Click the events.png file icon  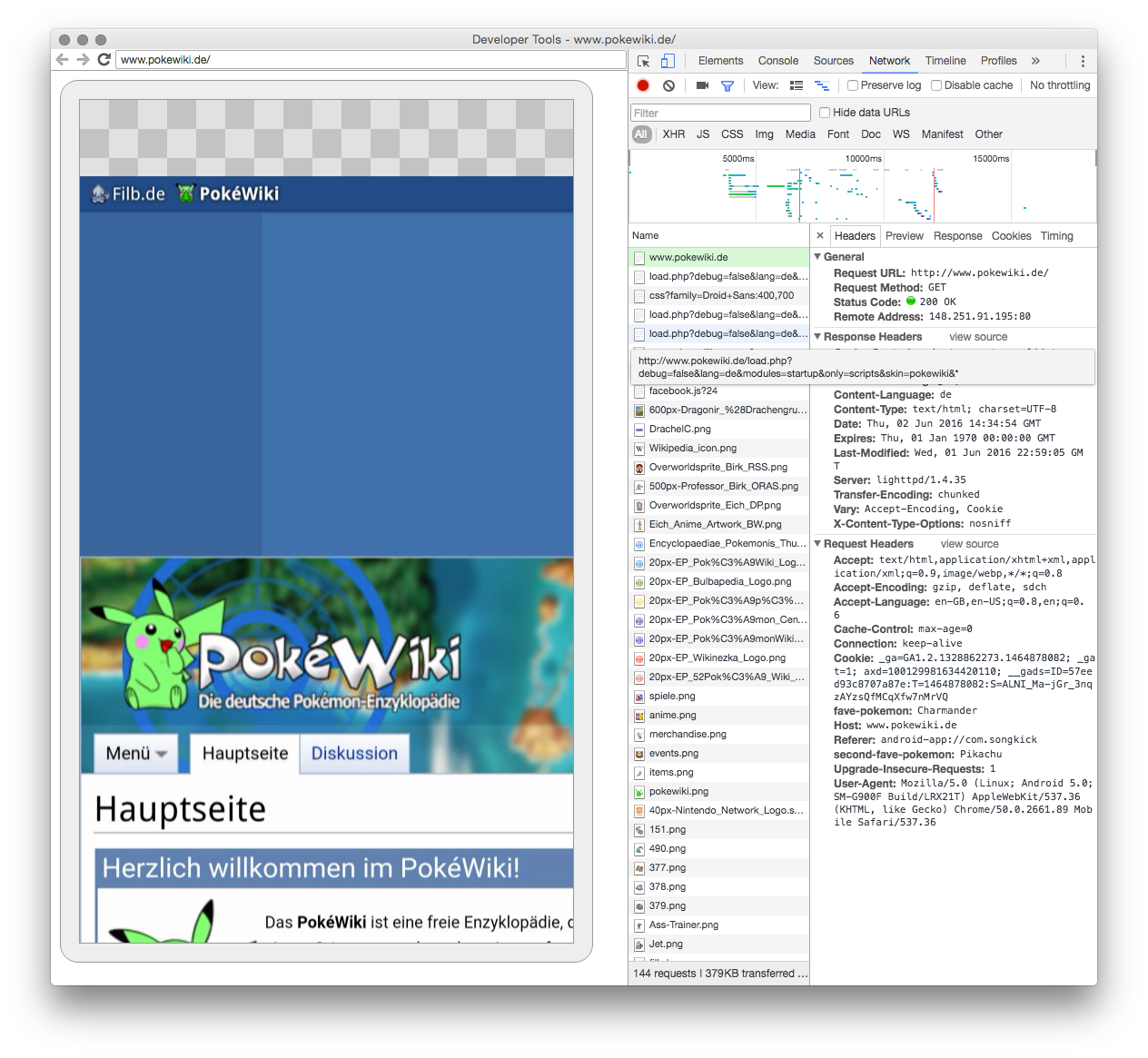click(x=639, y=754)
